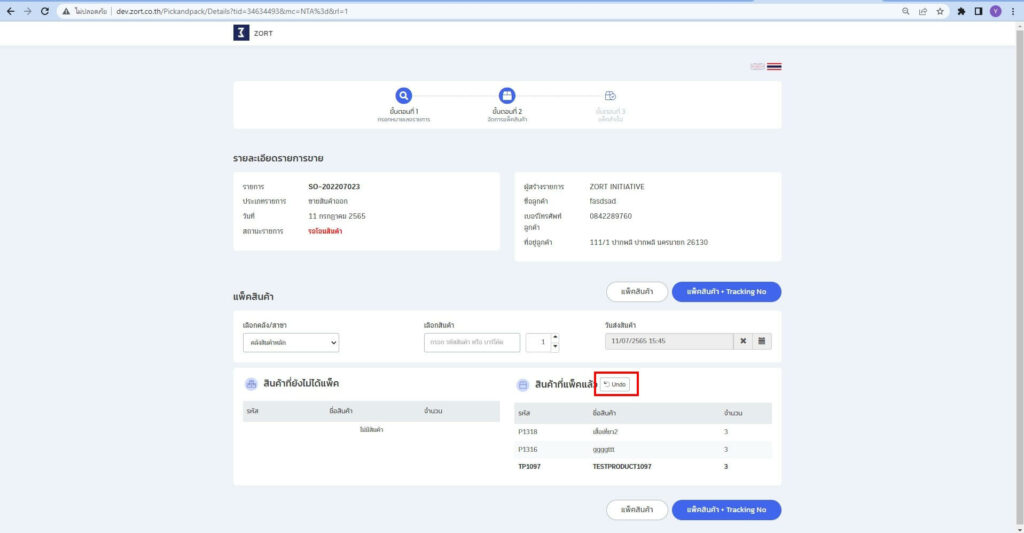Screen dimensions: 1024x533
Task: Open the browser extensions puzzle icon
Action: pyautogui.click(x=961, y=11)
